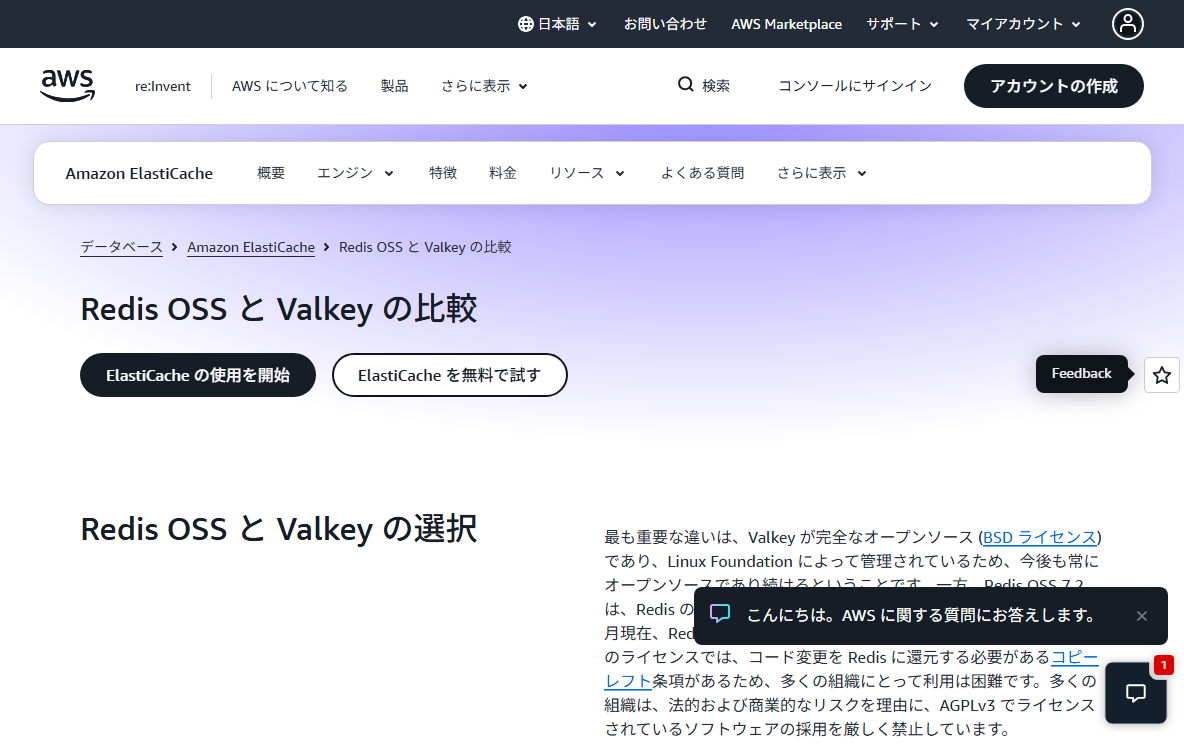Viewport: 1184px width, 749px height.
Task: Click the AWS logo
Action: click(67, 85)
